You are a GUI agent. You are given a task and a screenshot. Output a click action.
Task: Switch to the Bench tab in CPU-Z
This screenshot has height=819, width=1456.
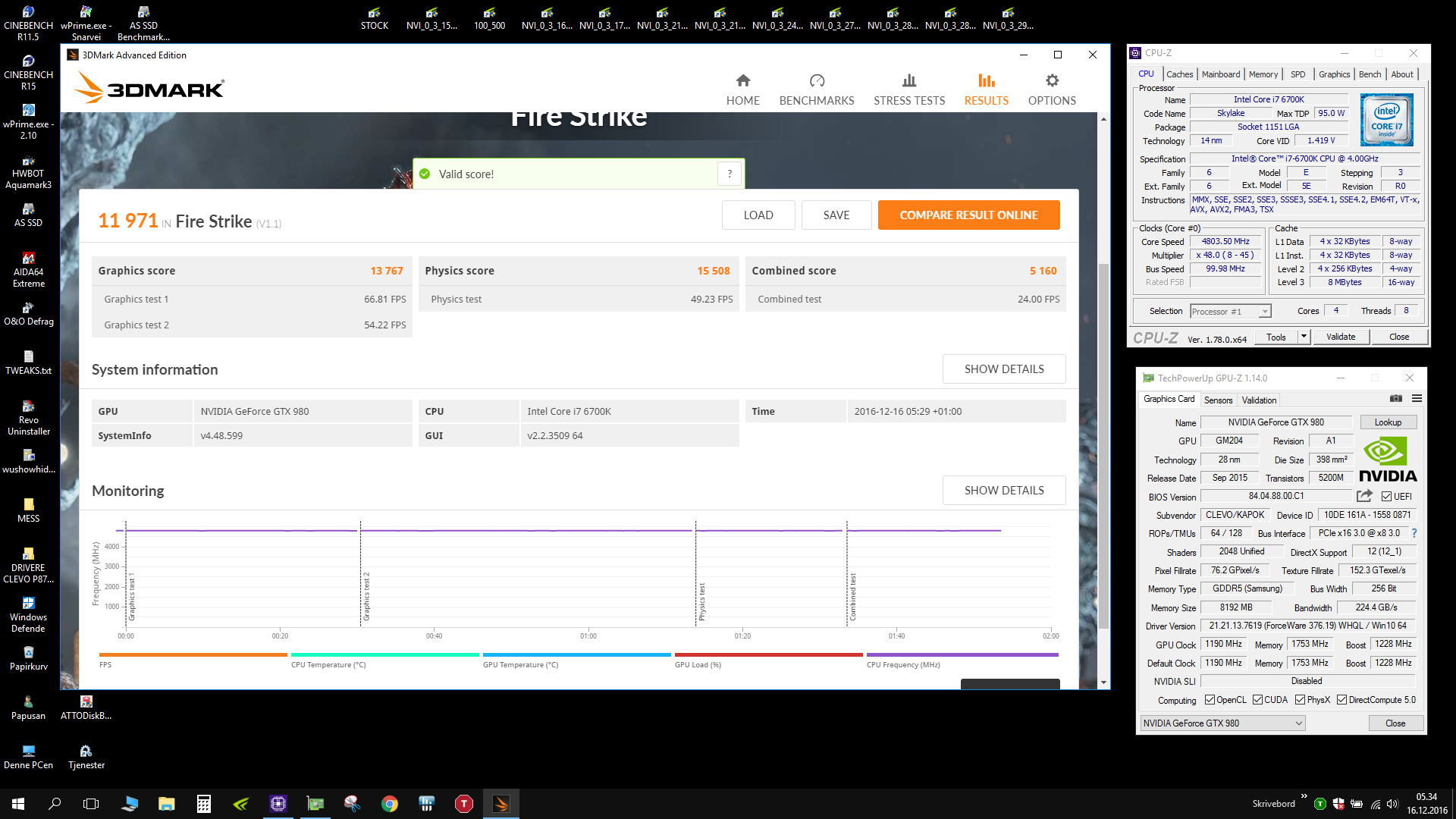pos(1370,74)
